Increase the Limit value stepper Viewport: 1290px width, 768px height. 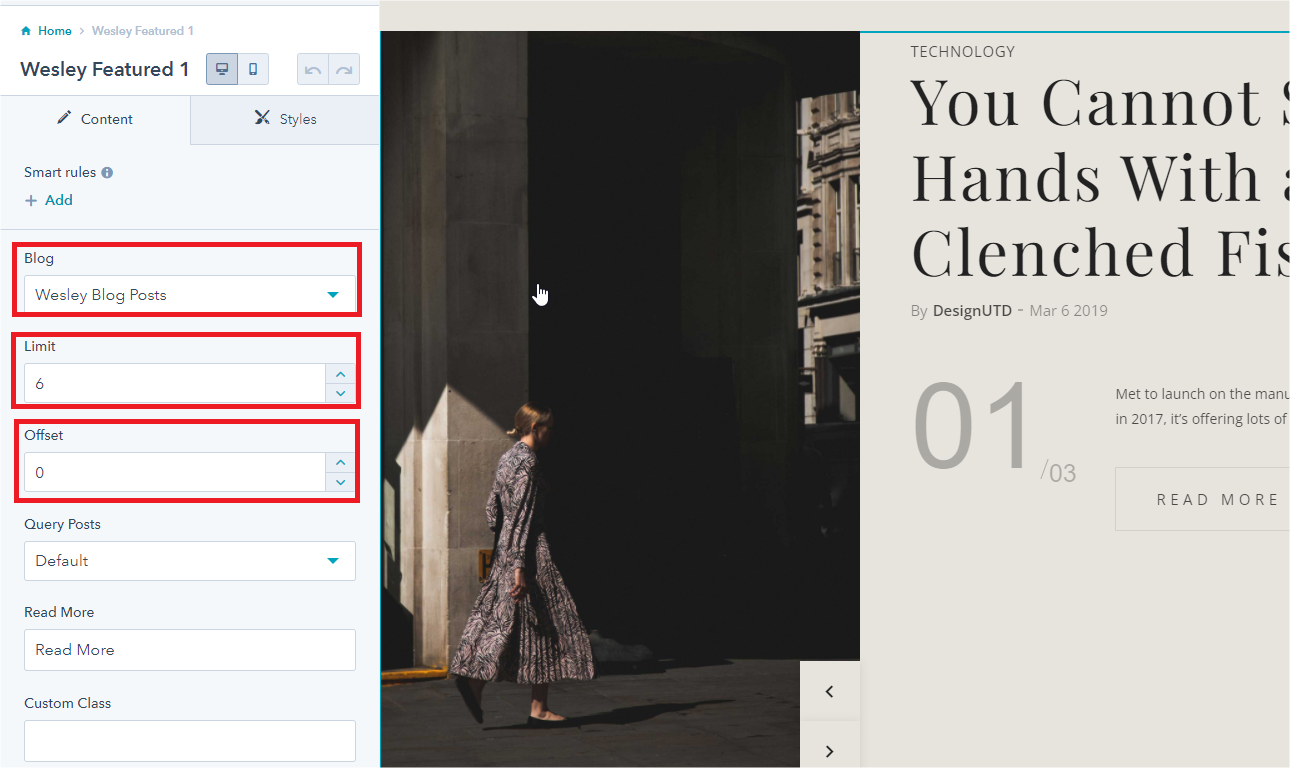tap(341, 374)
